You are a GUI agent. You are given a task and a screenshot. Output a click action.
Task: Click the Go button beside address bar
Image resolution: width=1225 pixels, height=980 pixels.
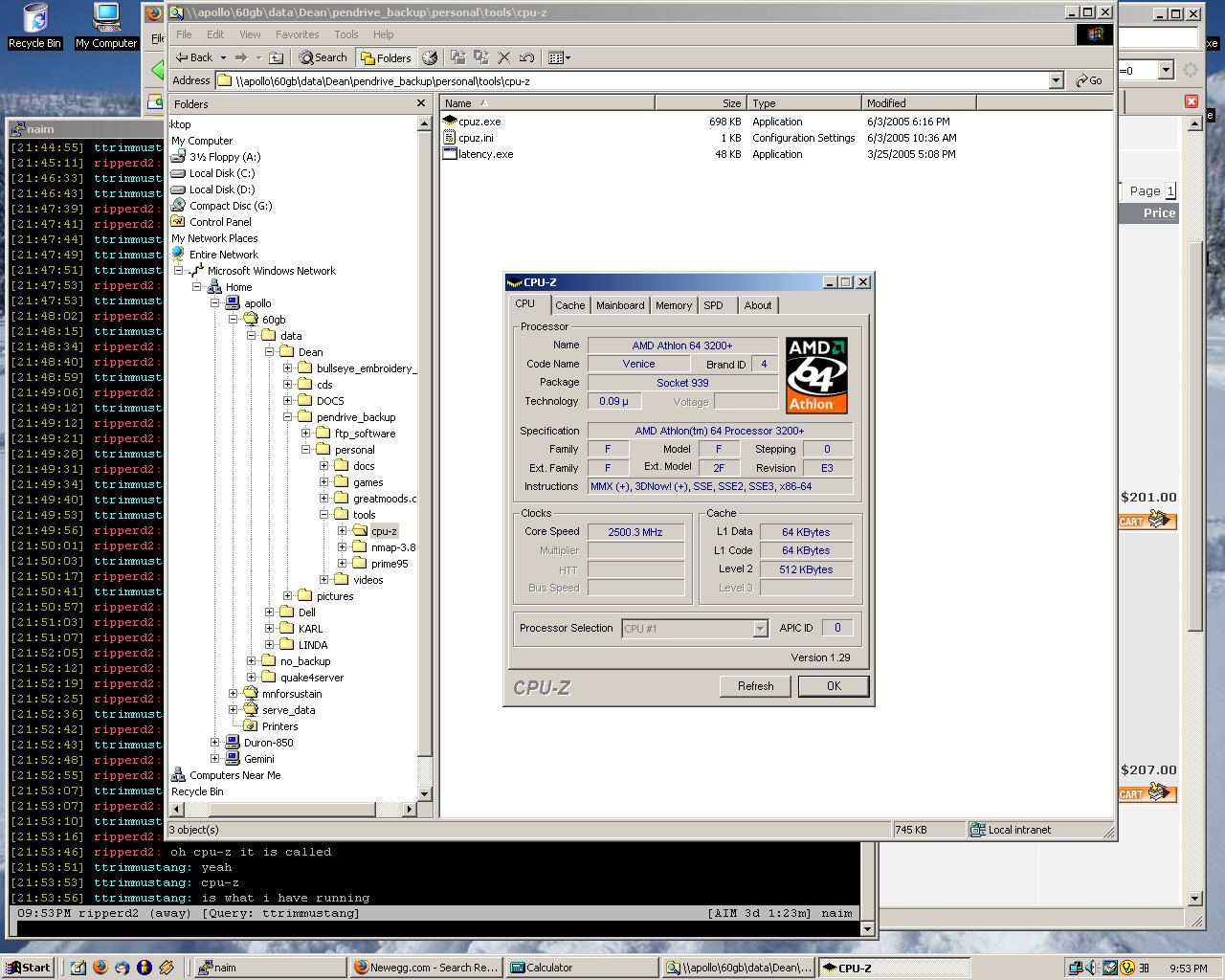(1089, 81)
